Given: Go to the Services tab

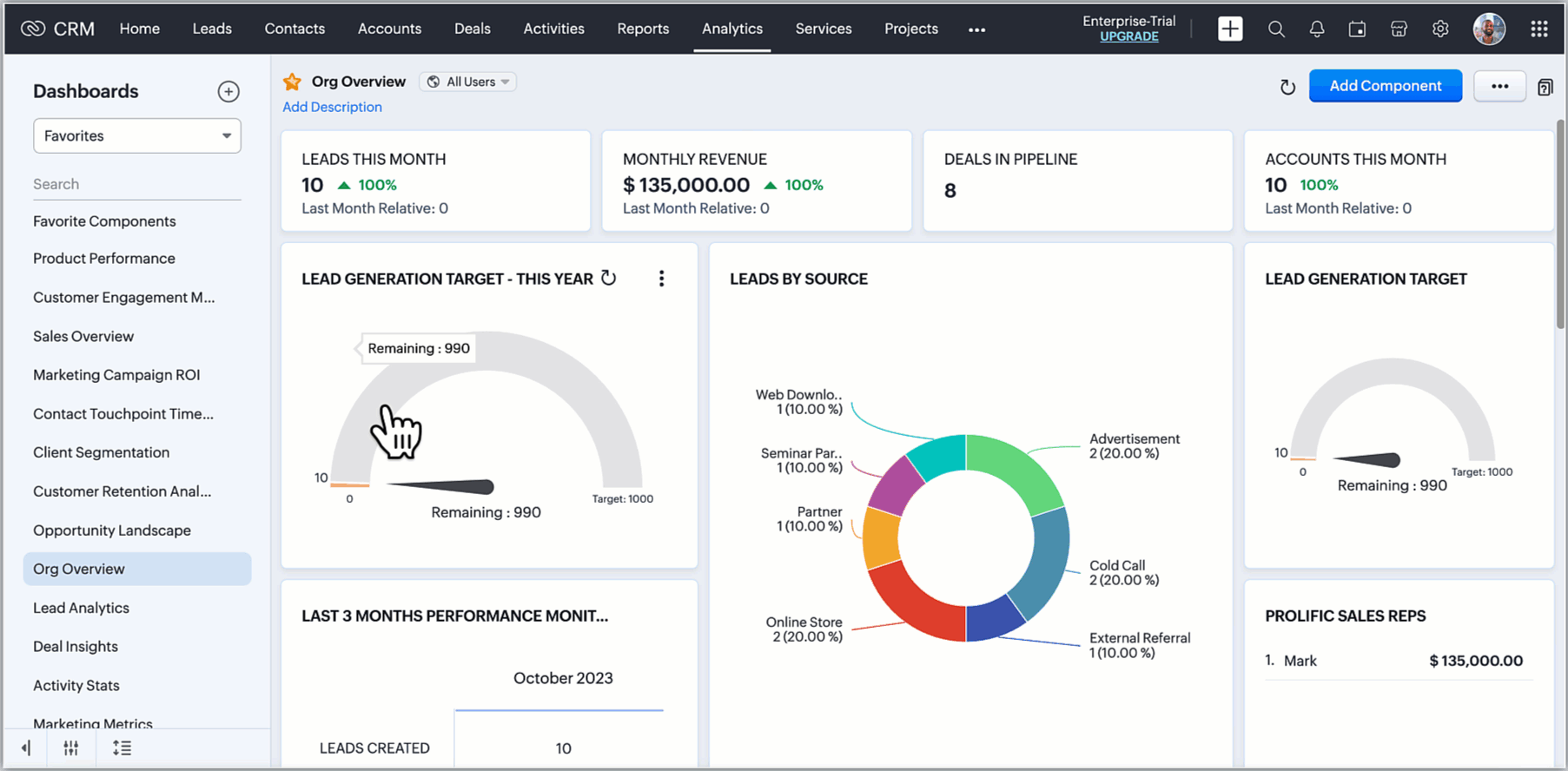Looking at the screenshot, I should pyautogui.click(x=824, y=29).
